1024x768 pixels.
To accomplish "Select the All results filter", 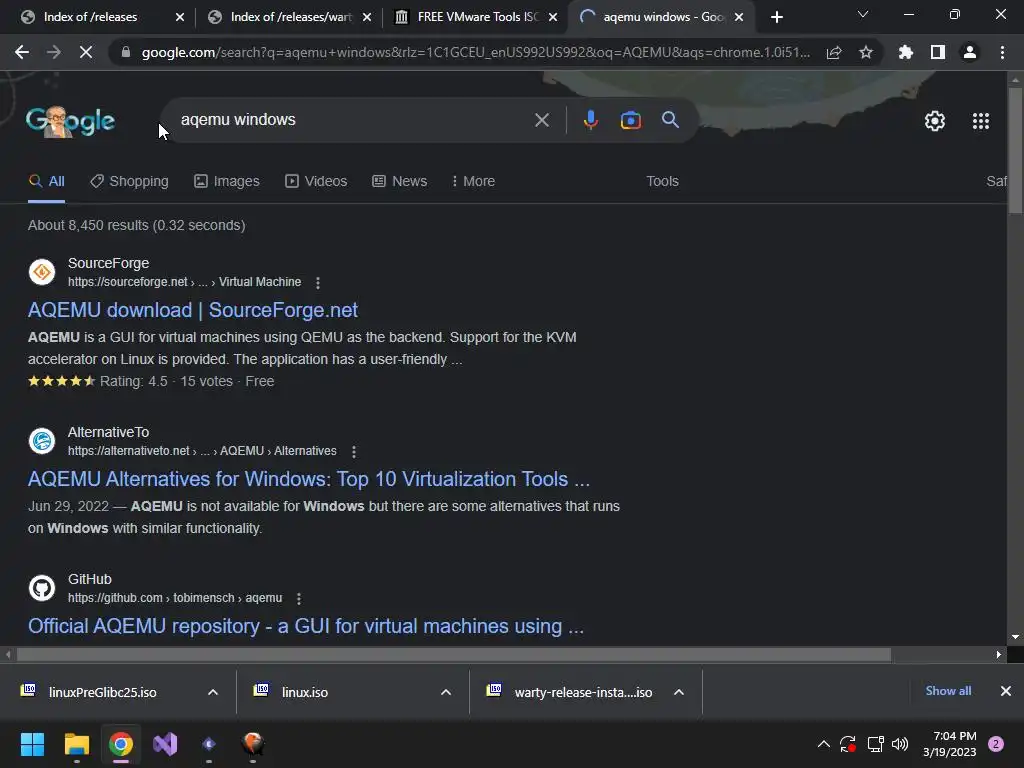I will point(46,181).
